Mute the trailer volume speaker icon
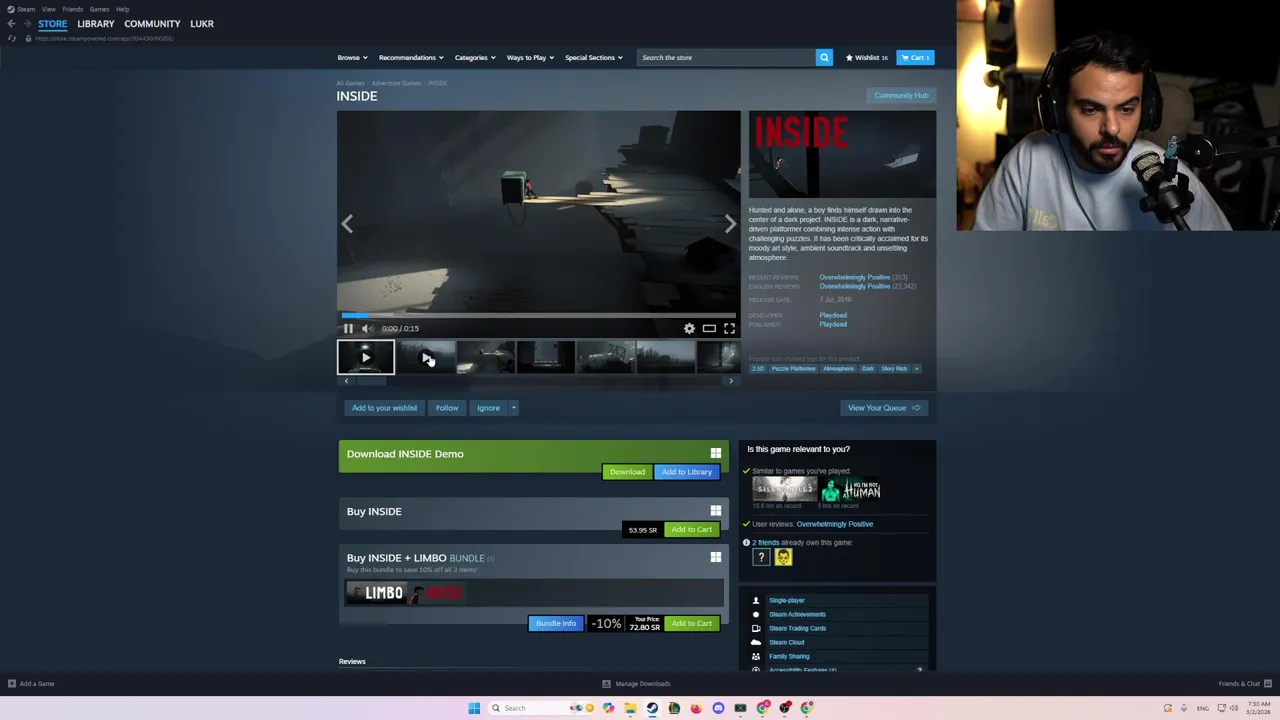Image resolution: width=1280 pixels, height=720 pixels. click(368, 328)
